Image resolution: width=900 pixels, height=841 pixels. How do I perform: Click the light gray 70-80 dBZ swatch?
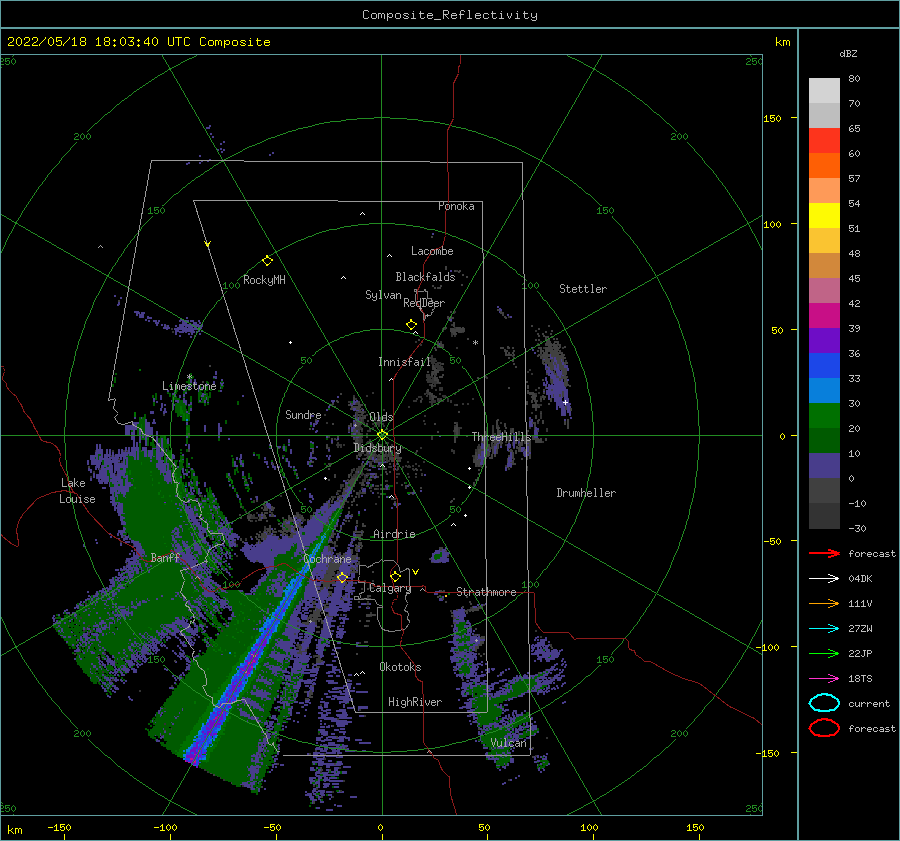(824, 91)
